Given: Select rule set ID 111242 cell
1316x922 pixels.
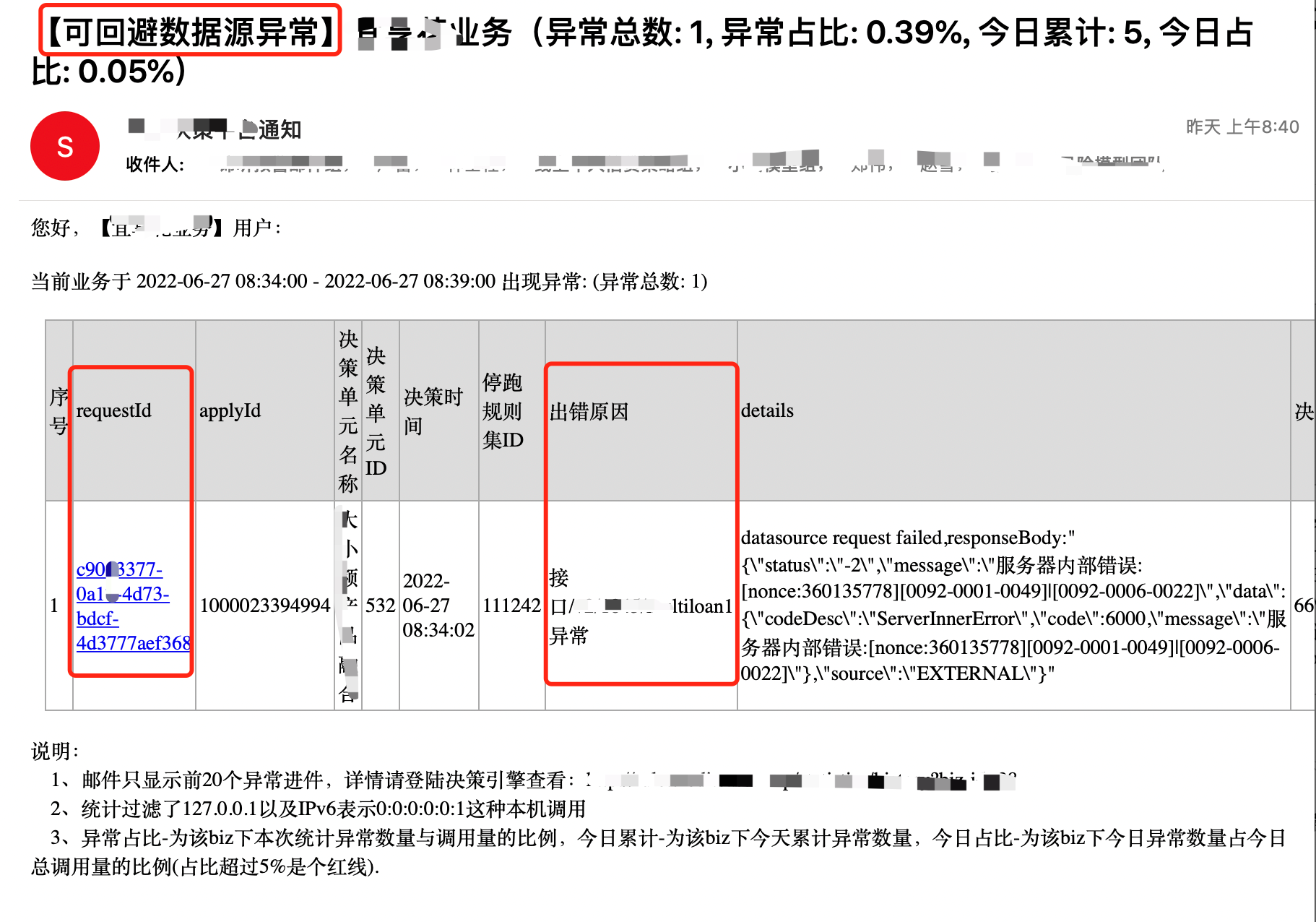Looking at the screenshot, I should pyautogui.click(x=511, y=606).
